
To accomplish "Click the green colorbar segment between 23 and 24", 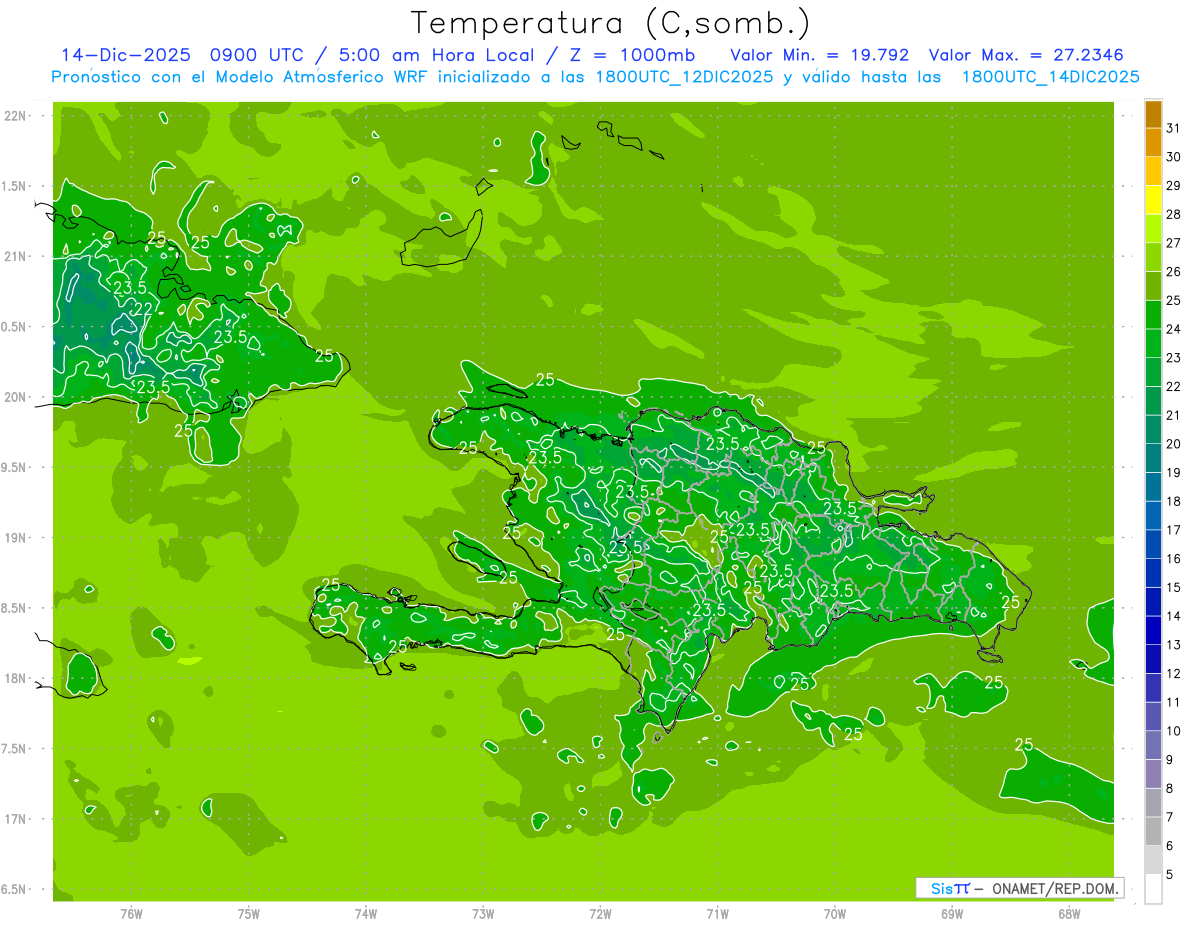I will 1153,343.
